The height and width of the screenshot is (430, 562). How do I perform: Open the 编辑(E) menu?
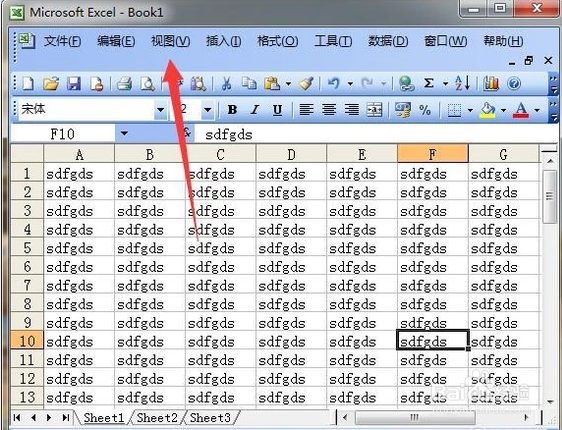tap(116, 41)
